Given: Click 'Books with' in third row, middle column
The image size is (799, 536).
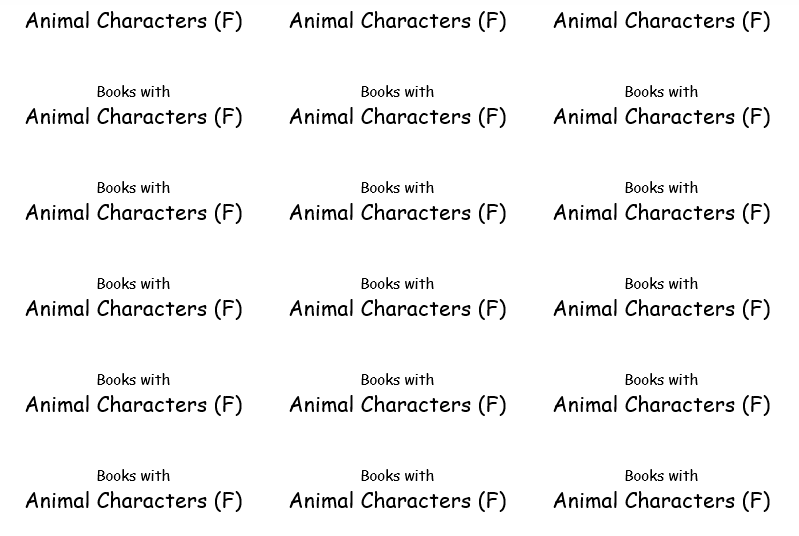Looking at the screenshot, I should click(x=397, y=188).
